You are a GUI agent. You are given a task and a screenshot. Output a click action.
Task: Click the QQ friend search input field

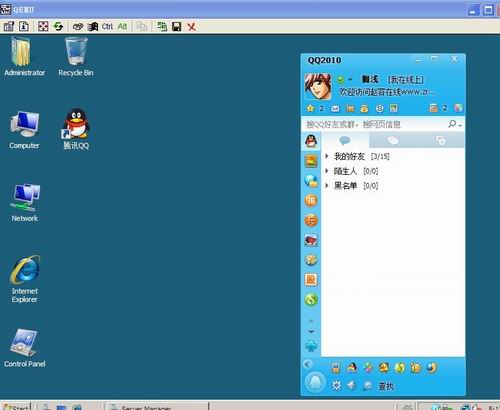[375, 124]
